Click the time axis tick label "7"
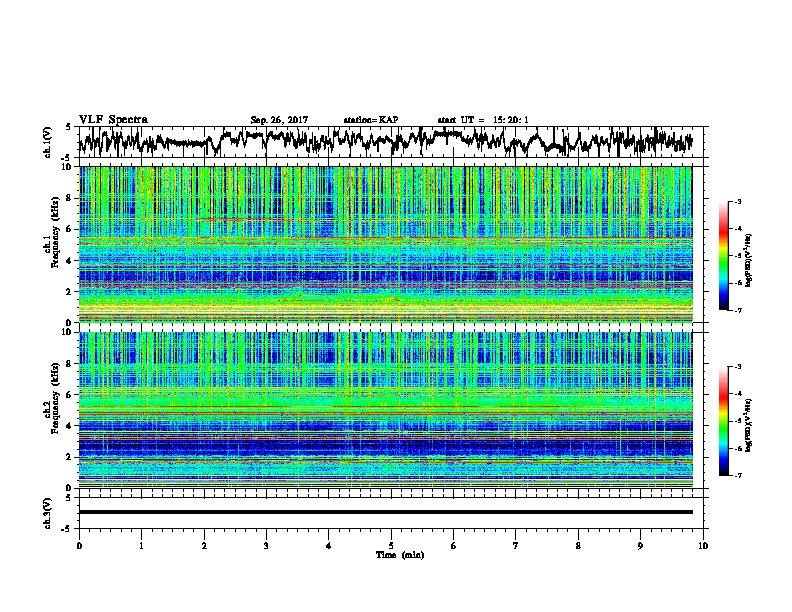Screen dimensions: 792x612 pyautogui.click(x=516, y=546)
